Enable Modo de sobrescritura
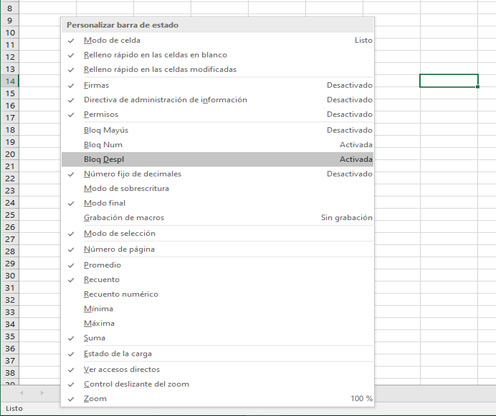Viewport: 496px width, 416px height. (218, 189)
